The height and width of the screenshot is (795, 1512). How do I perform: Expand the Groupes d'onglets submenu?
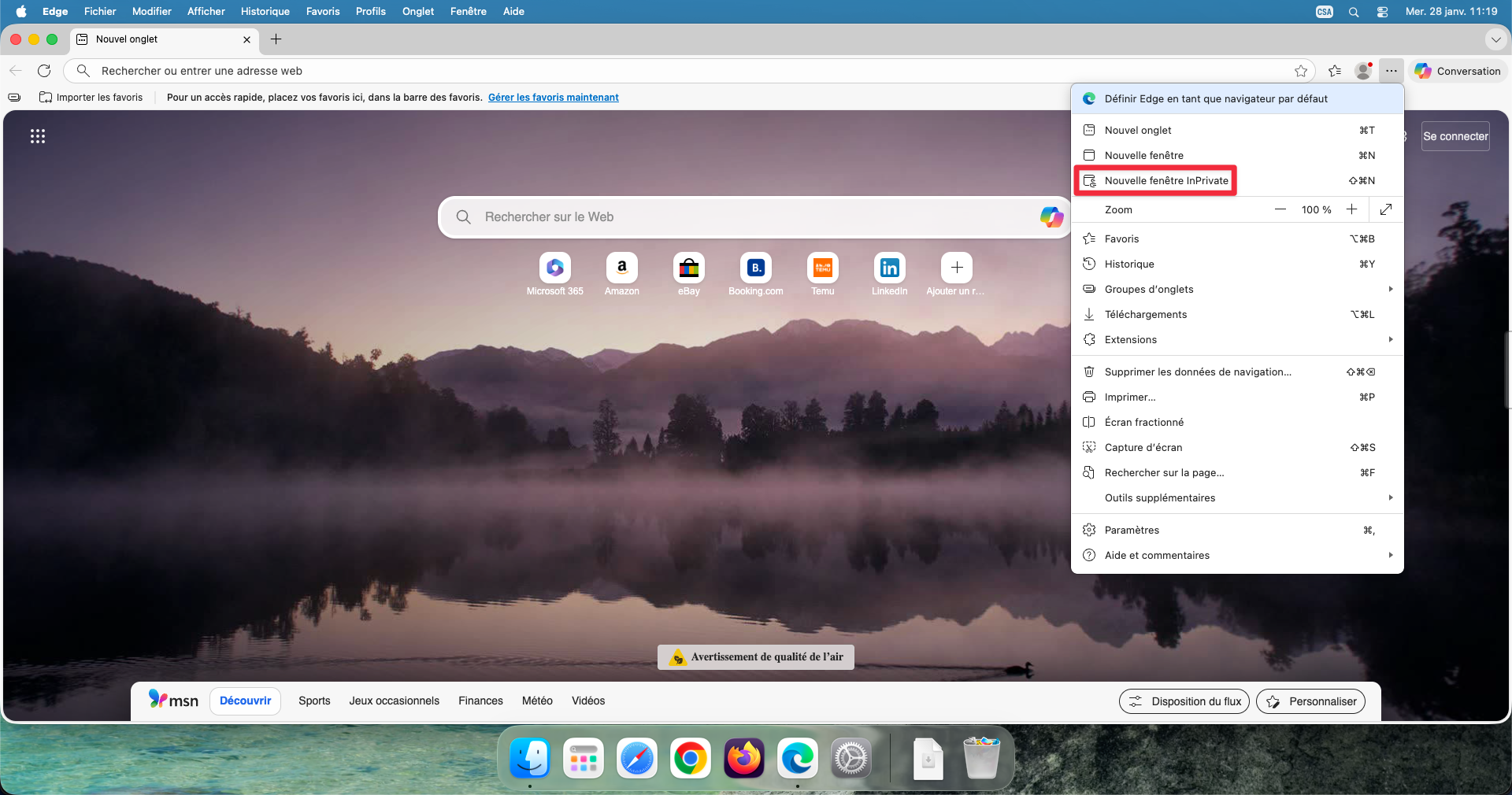pos(1238,289)
